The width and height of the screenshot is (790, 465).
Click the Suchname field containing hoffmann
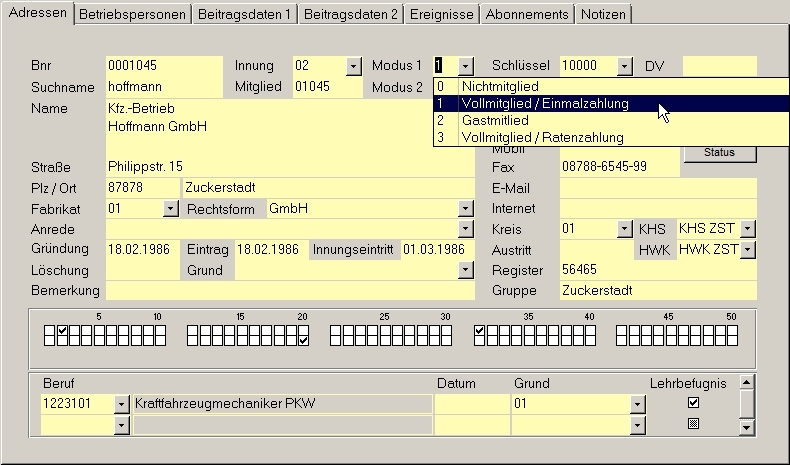pos(163,87)
